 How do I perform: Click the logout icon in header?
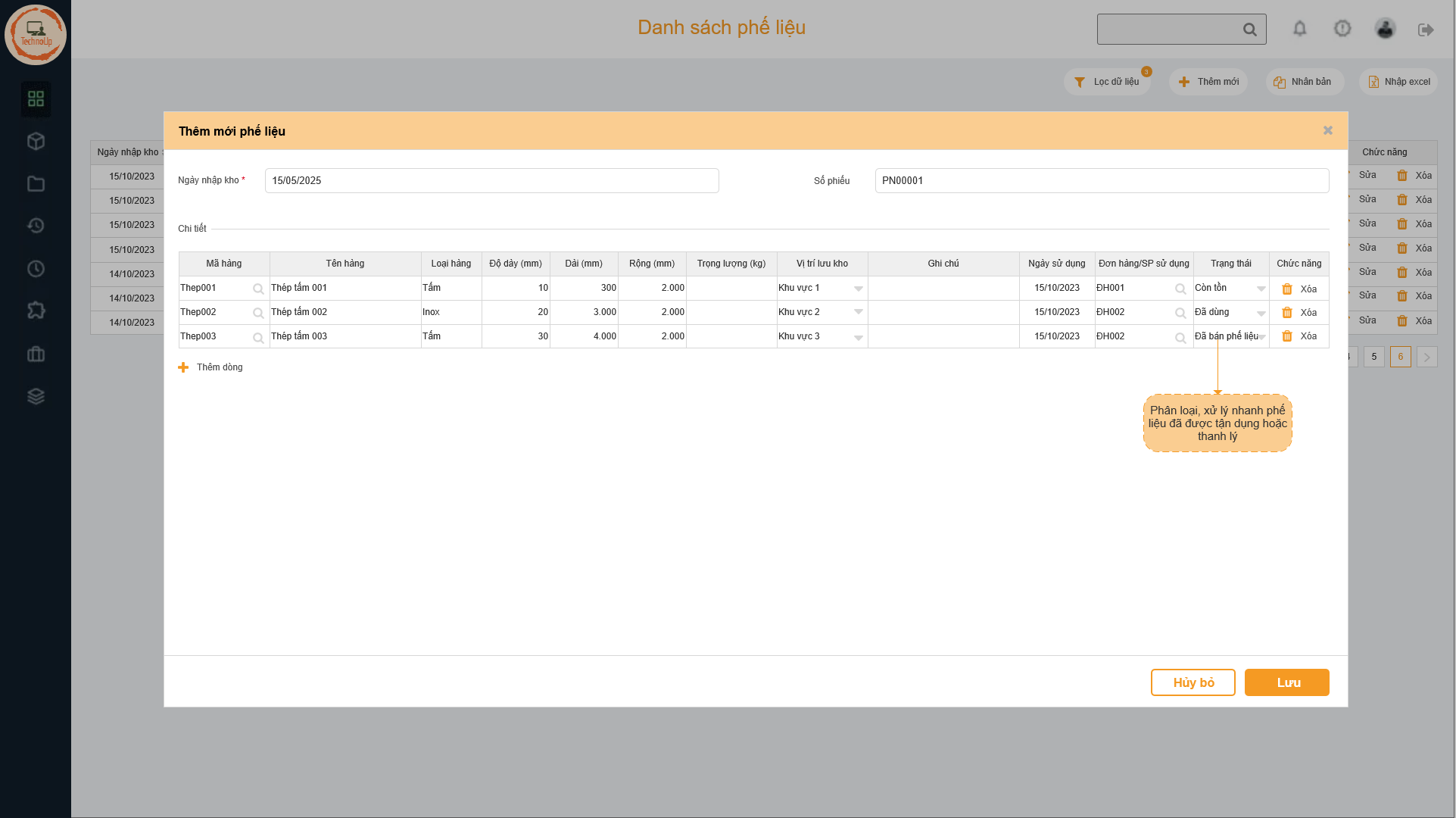[1425, 30]
